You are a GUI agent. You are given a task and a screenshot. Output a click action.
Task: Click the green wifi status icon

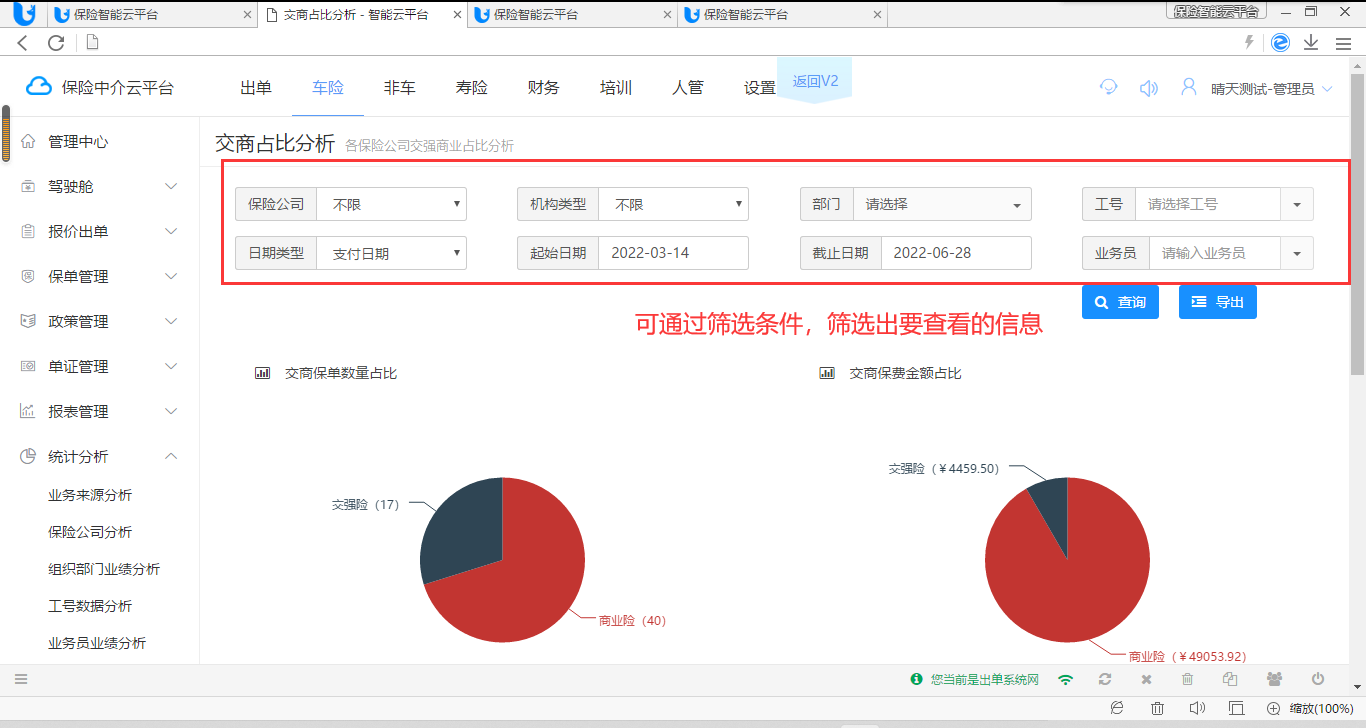(x=1066, y=680)
